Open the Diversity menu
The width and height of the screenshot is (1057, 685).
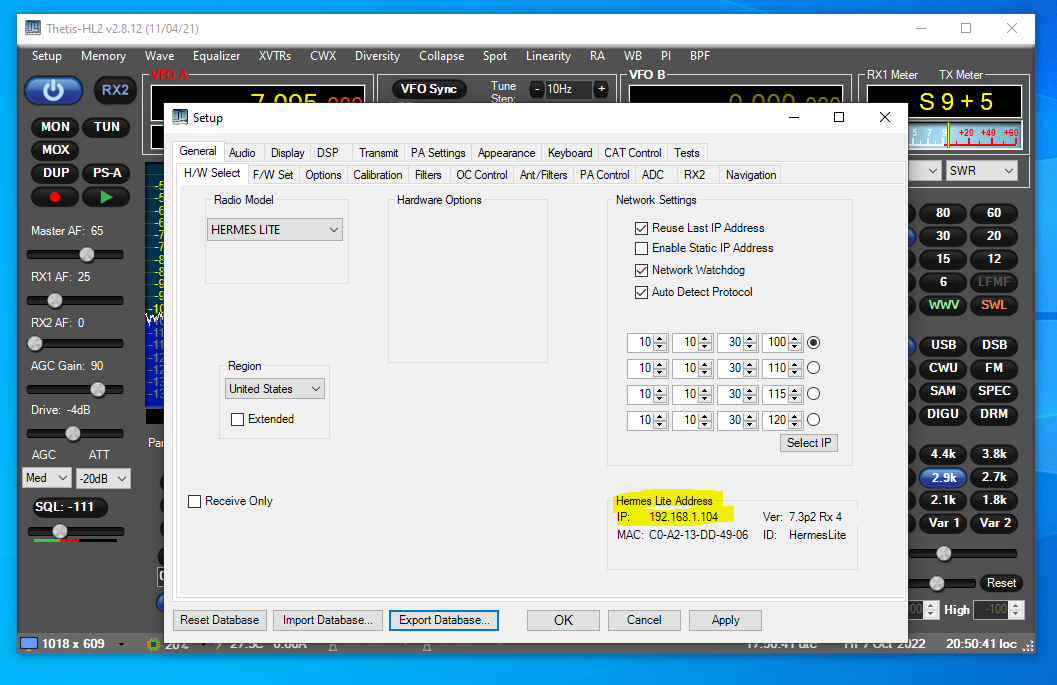coord(378,56)
